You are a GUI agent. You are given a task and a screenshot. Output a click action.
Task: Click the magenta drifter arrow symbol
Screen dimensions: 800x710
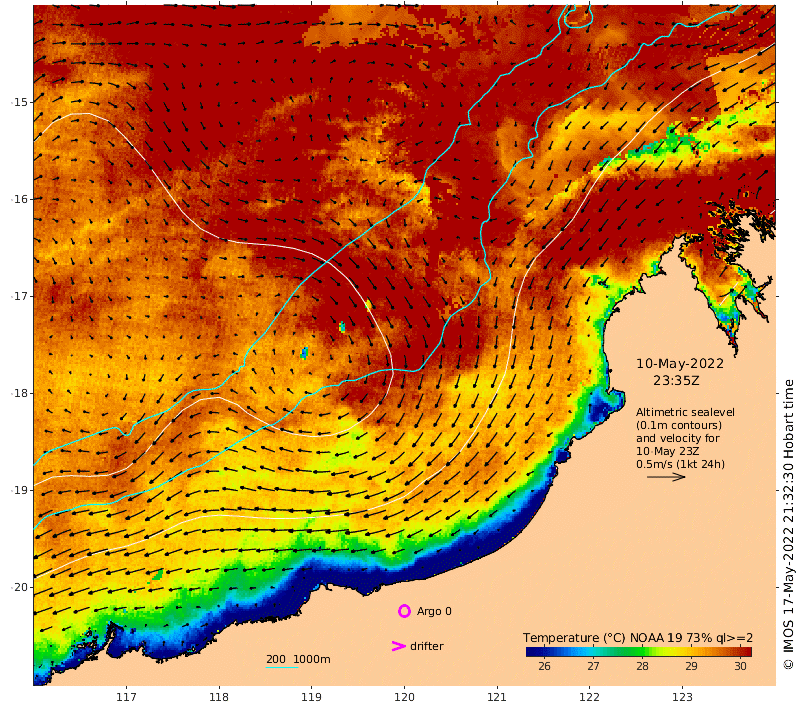tap(398, 646)
